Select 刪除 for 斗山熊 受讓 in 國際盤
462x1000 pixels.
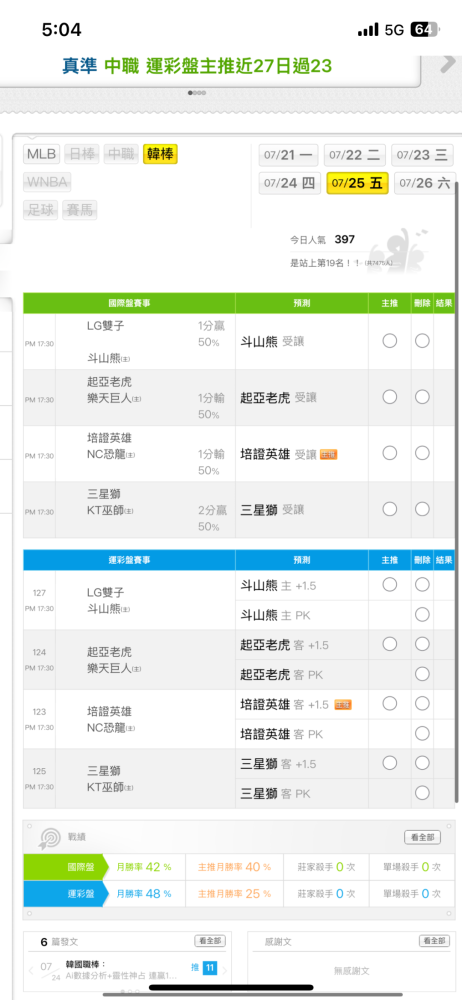[x=422, y=341]
